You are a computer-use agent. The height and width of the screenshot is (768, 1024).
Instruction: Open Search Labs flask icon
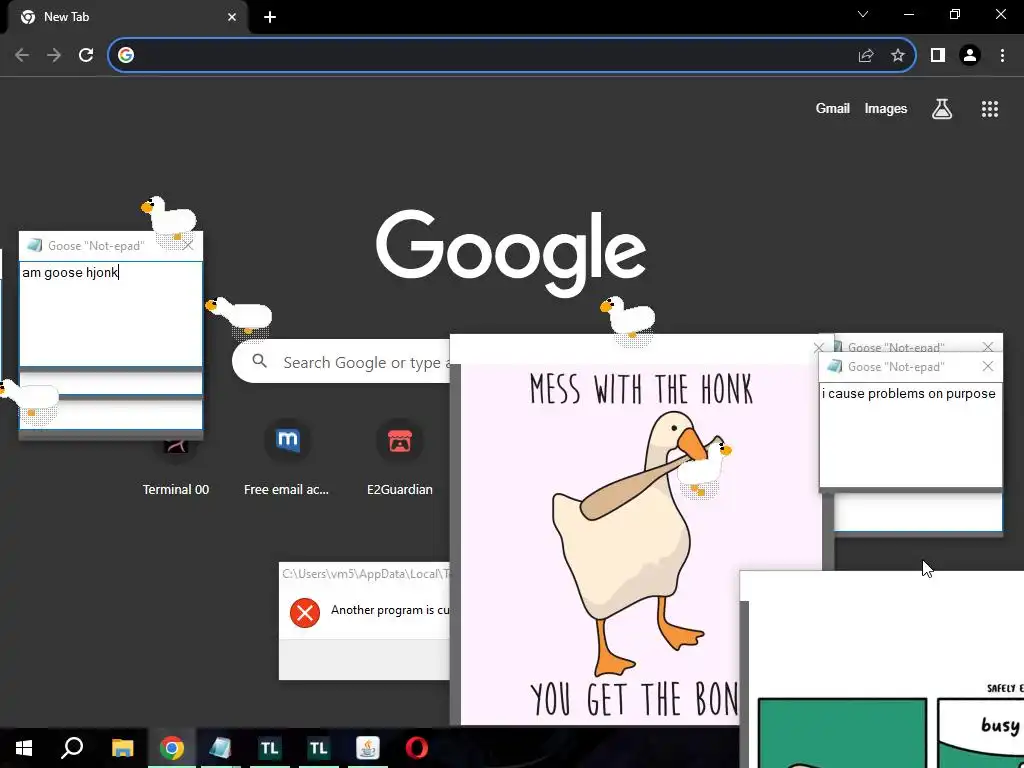point(941,109)
